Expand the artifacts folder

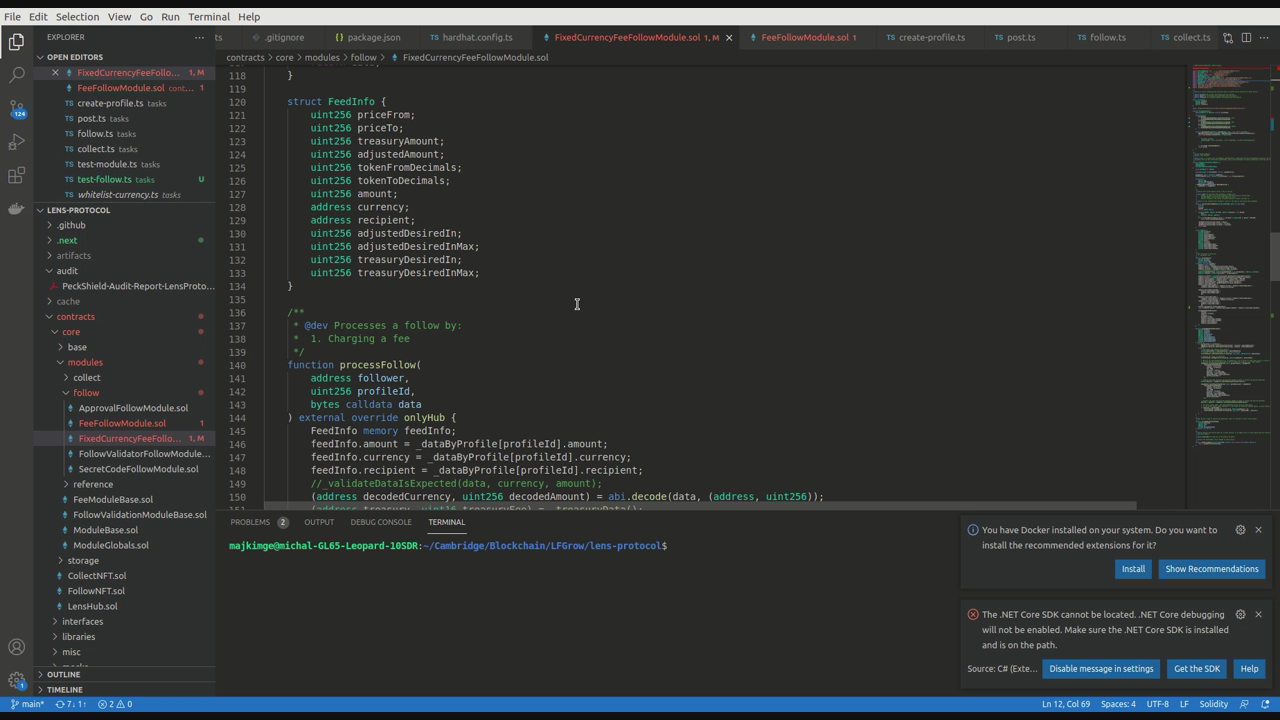(x=126, y=255)
